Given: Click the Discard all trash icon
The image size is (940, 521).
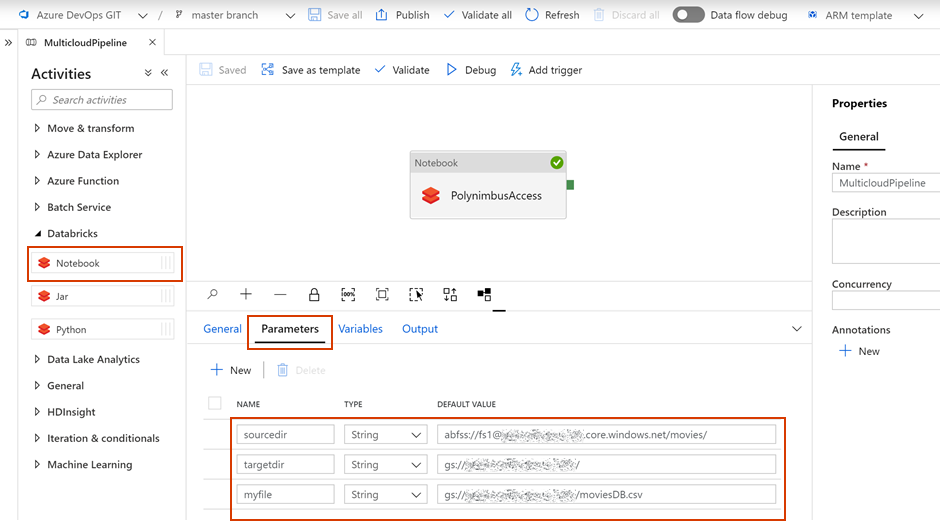Looking at the screenshot, I should 598,15.
